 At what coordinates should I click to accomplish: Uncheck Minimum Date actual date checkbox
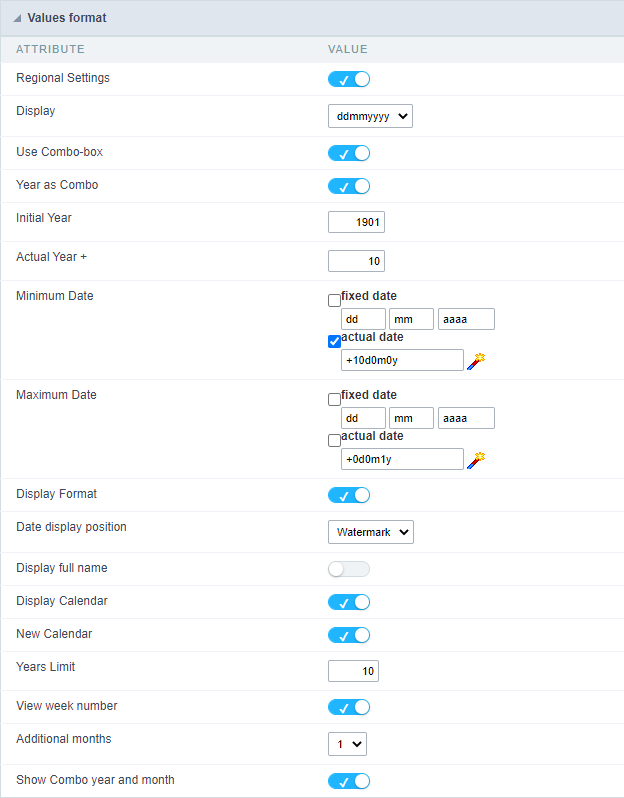click(334, 341)
